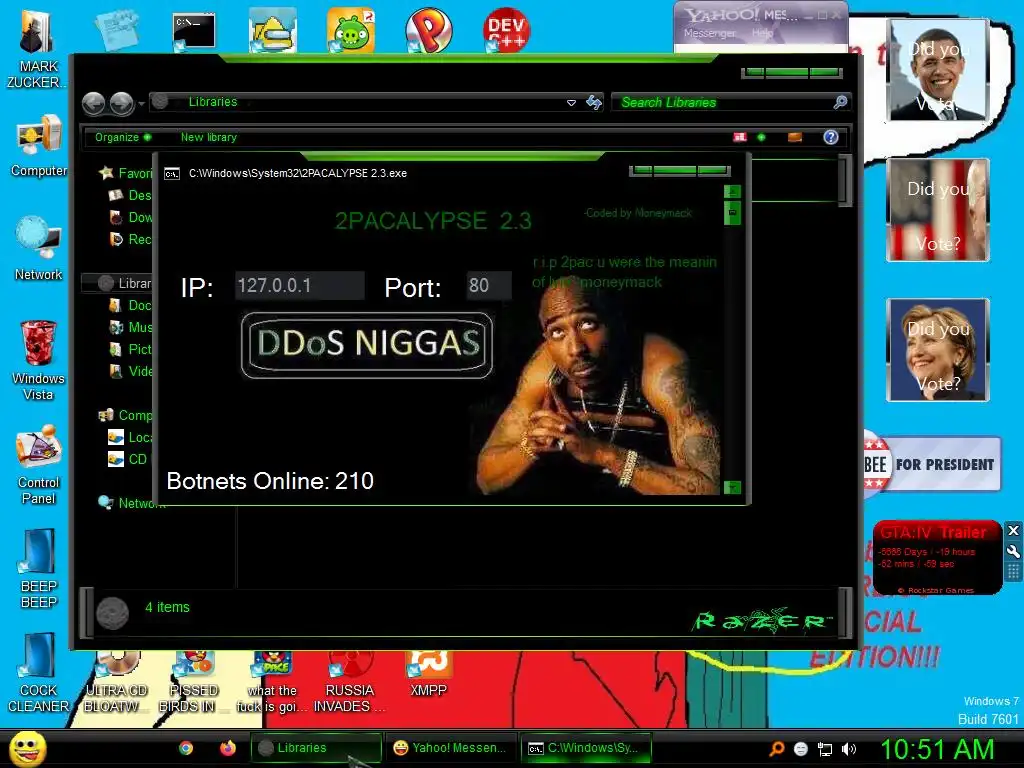Viewport: 1024px width, 768px height.
Task: Open explorer Help question mark icon
Action: click(x=831, y=137)
